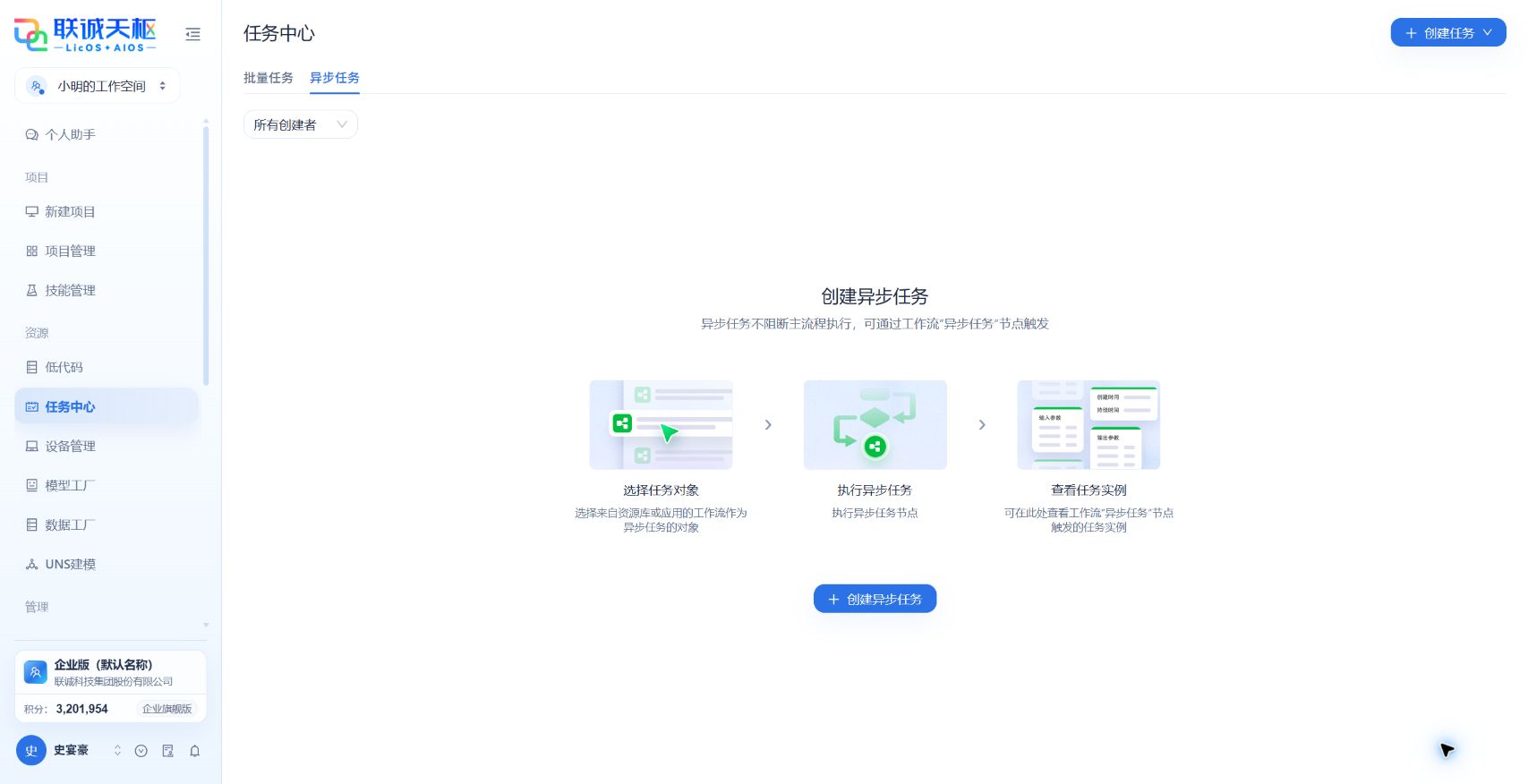Click the 联诚天枢 LicOS logo

(86, 34)
